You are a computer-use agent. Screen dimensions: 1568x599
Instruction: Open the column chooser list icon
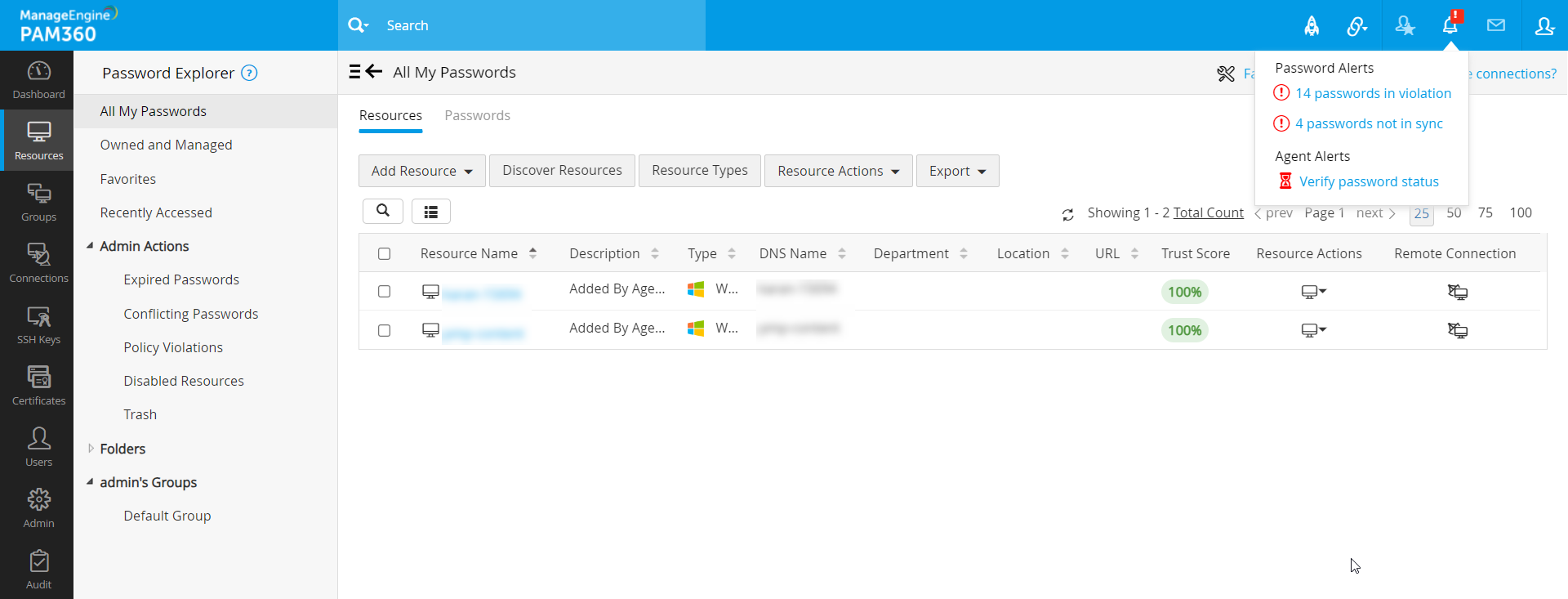[431, 212]
